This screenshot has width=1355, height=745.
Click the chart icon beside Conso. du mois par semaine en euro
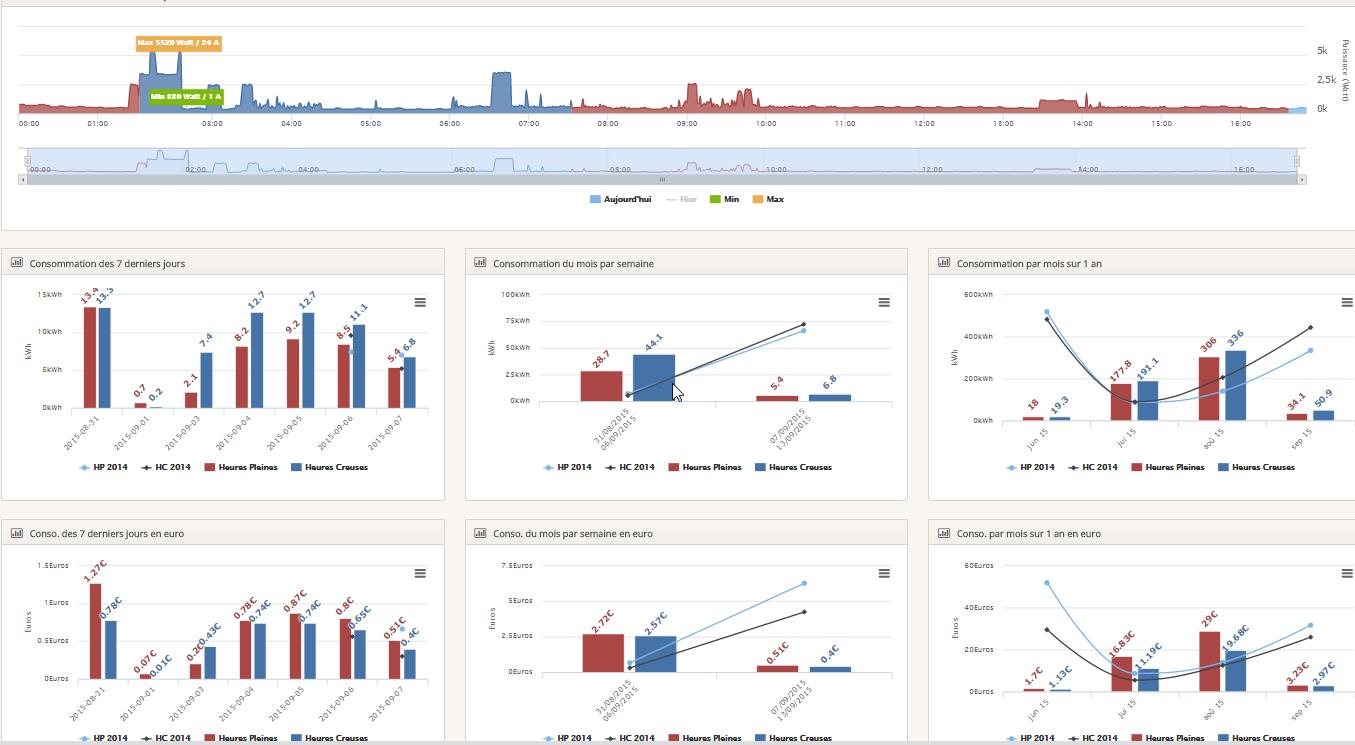(480, 533)
